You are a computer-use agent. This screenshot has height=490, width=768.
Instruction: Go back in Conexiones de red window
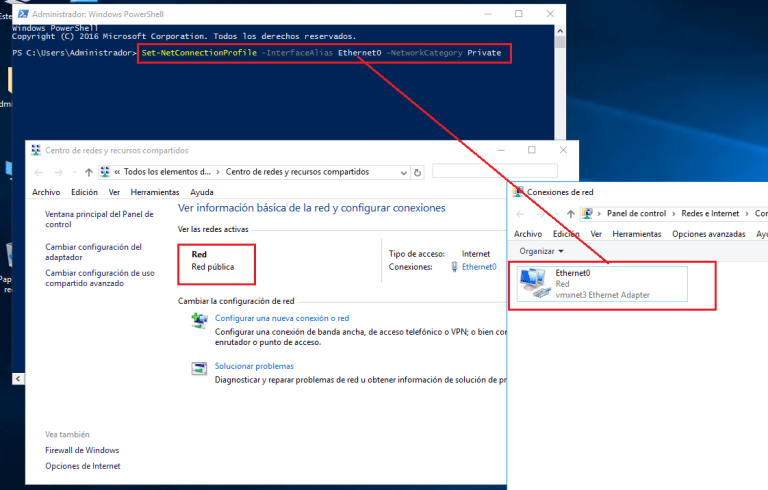click(521, 214)
